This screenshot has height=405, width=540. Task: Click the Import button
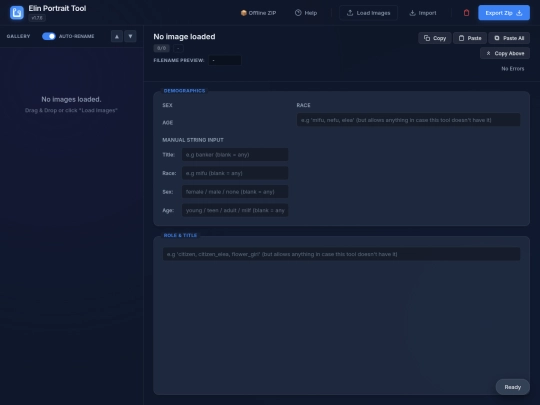[x=423, y=13]
